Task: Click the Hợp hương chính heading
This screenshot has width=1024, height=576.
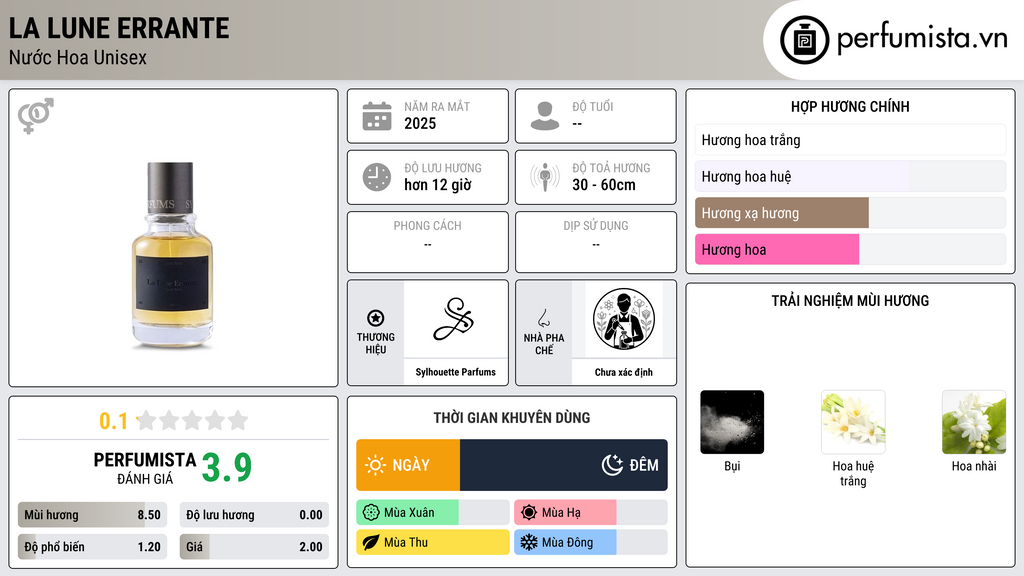Action: click(x=850, y=106)
